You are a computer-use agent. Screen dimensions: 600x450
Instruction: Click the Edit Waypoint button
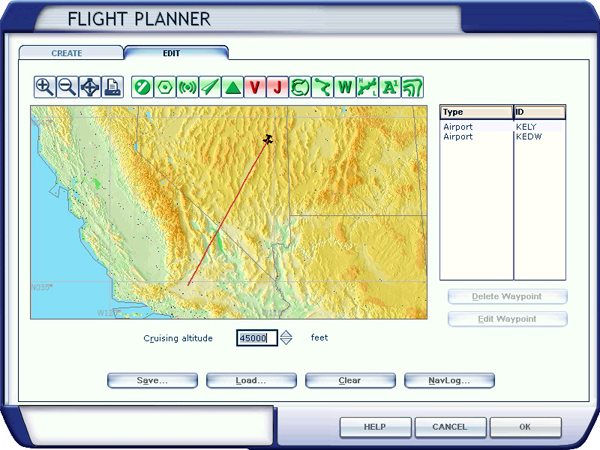pos(507,319)
